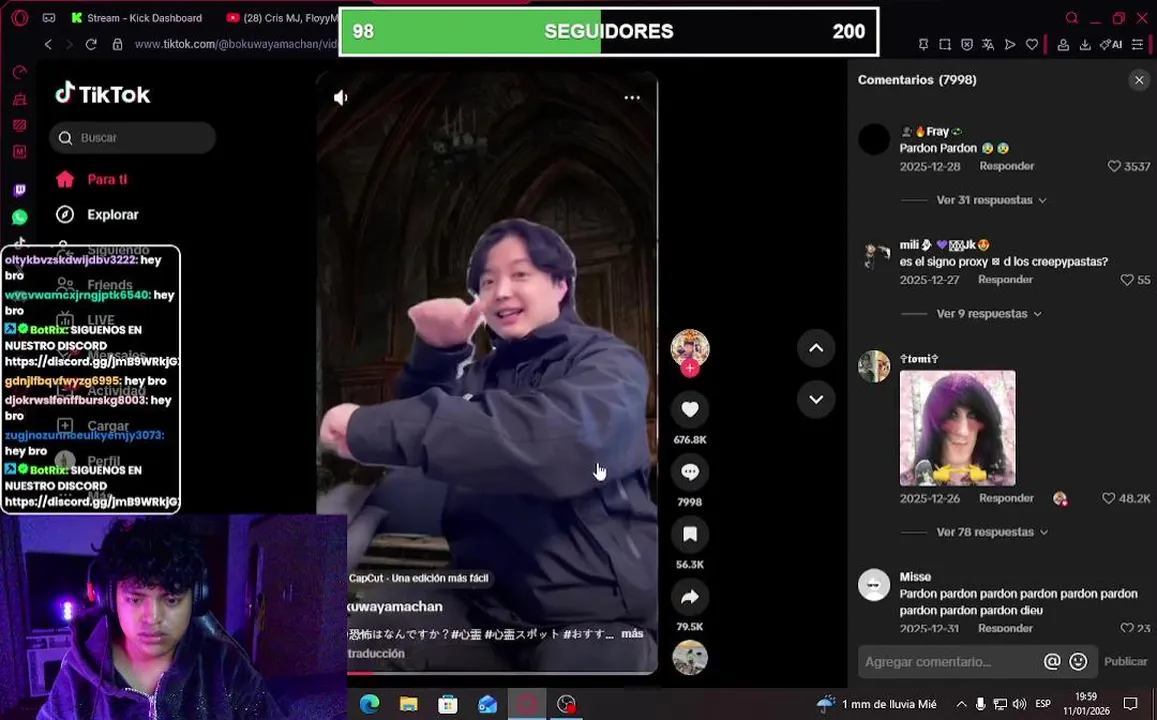This screenshot has width=1157, height=720.
Task: Reply to tomi's image comment
Action: (1006, 498)
